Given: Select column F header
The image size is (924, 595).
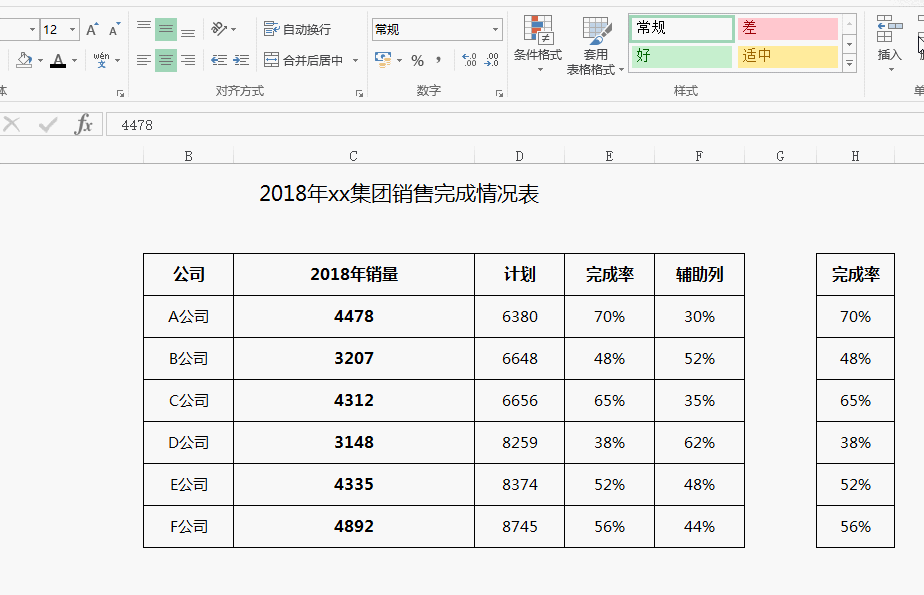Looking at the screenshot, I should coord(699,156).
